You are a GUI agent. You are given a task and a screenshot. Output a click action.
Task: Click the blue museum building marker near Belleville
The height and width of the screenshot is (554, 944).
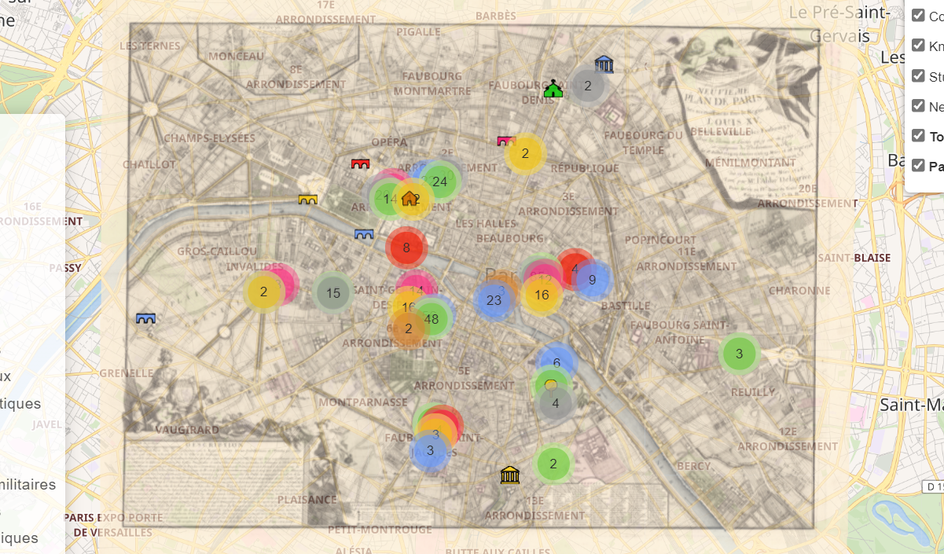click(604, 64)
